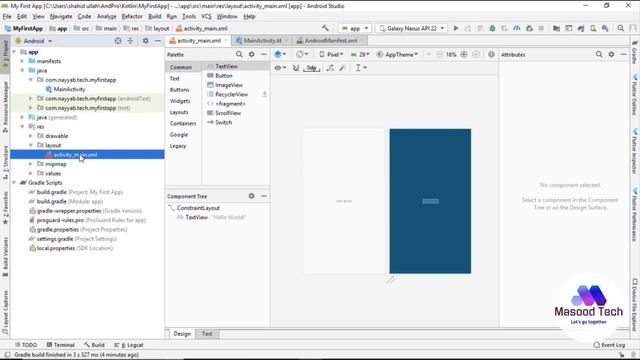The image size is (640, 360).
Task: Open Android project view dropdown
Action: click(x=34, y=41)
